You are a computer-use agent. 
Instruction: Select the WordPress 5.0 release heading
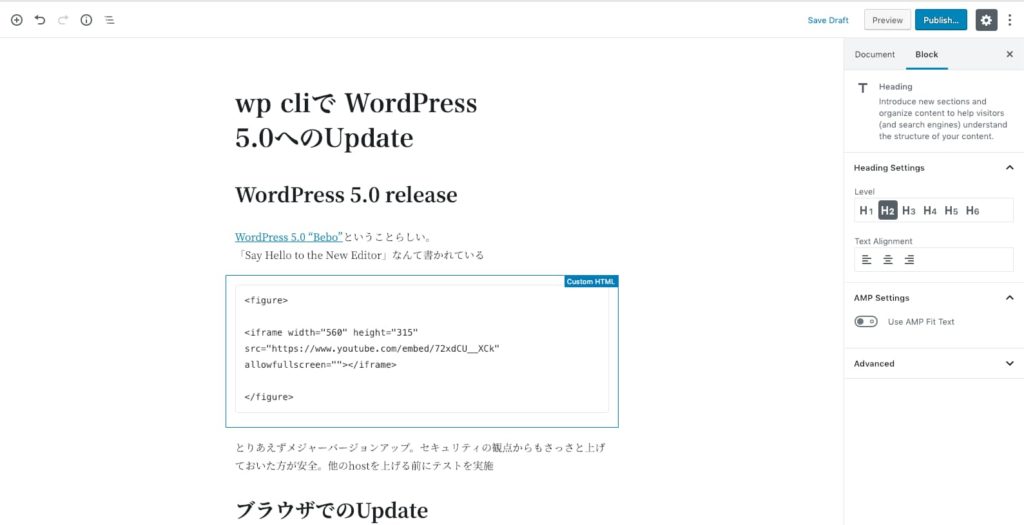[345, 195]
